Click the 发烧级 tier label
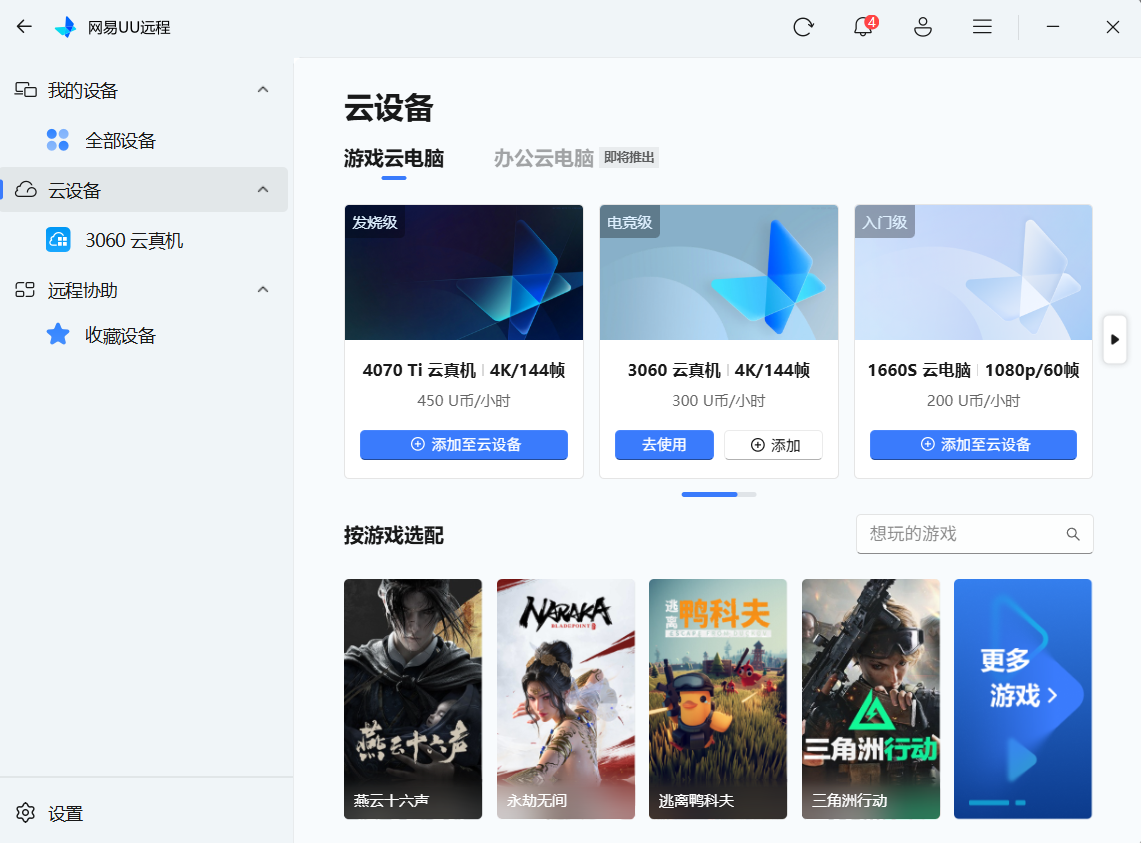Screen dimensions: 1141x843 pyautogui.click(x=375, y=222)
